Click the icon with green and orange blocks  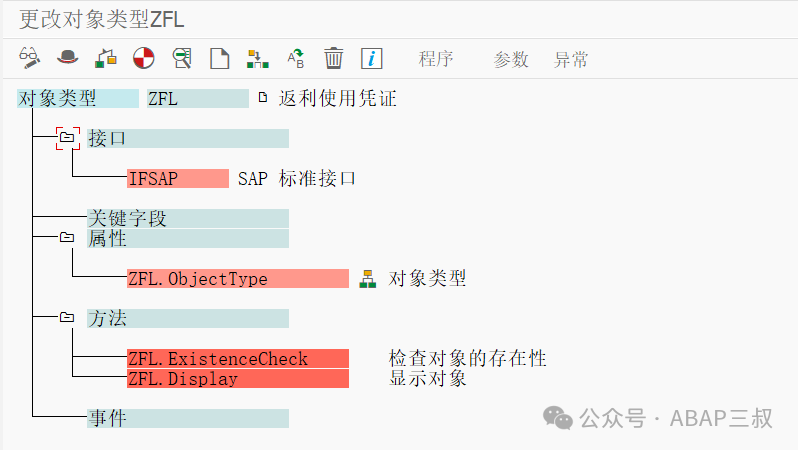click(x=106, y=59)
